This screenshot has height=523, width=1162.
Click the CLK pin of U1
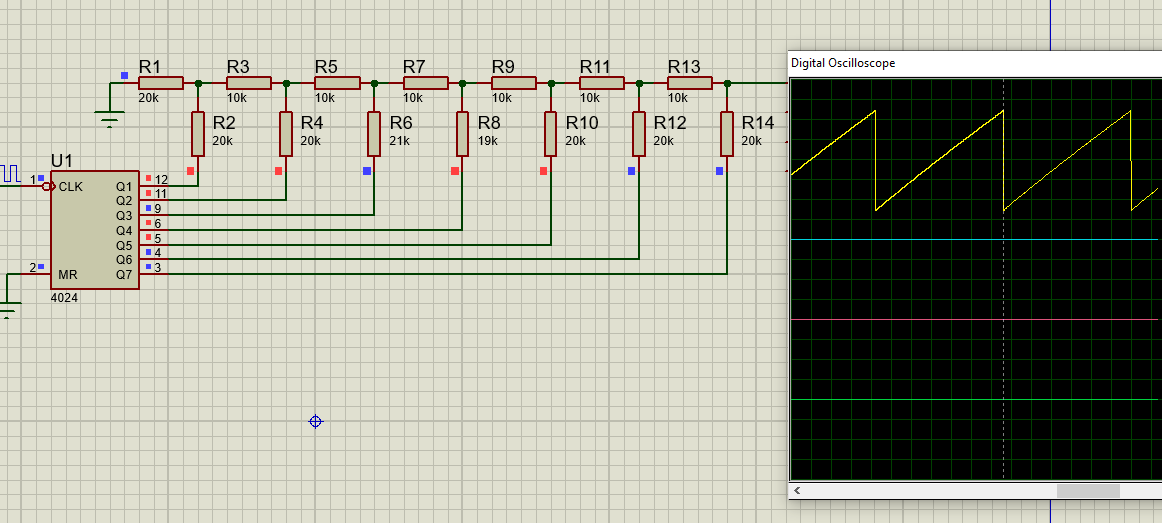click(48, 186)
